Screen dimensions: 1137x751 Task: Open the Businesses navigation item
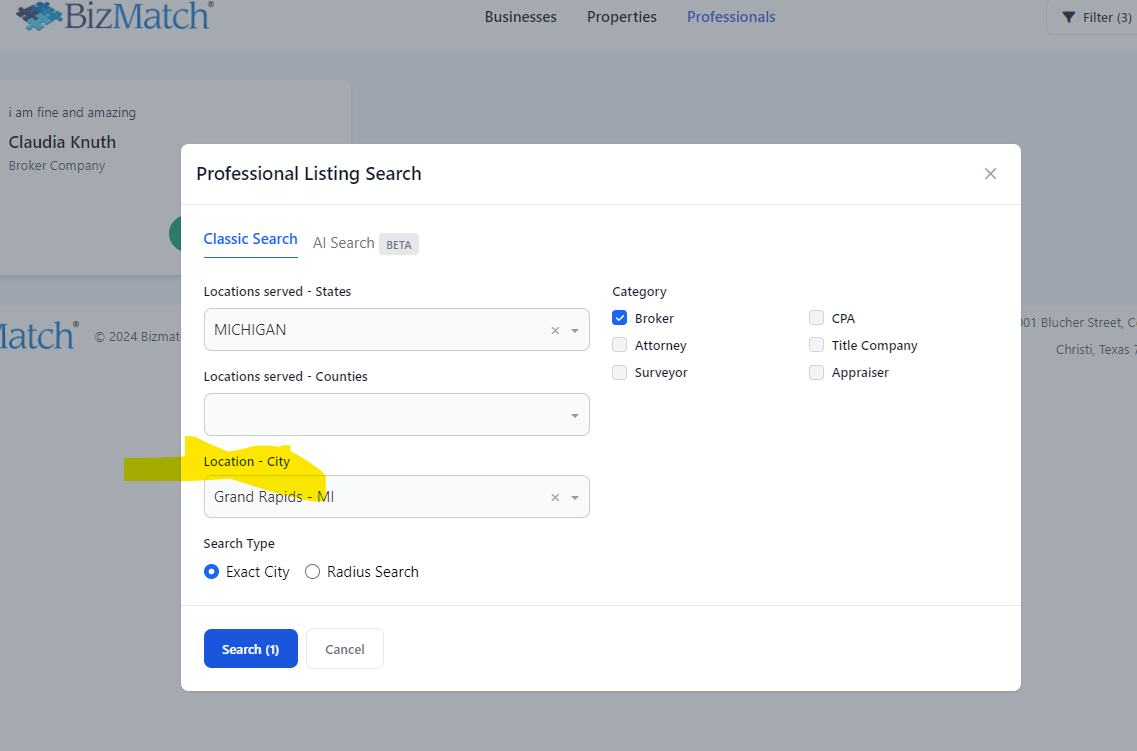tap(520, 17)
